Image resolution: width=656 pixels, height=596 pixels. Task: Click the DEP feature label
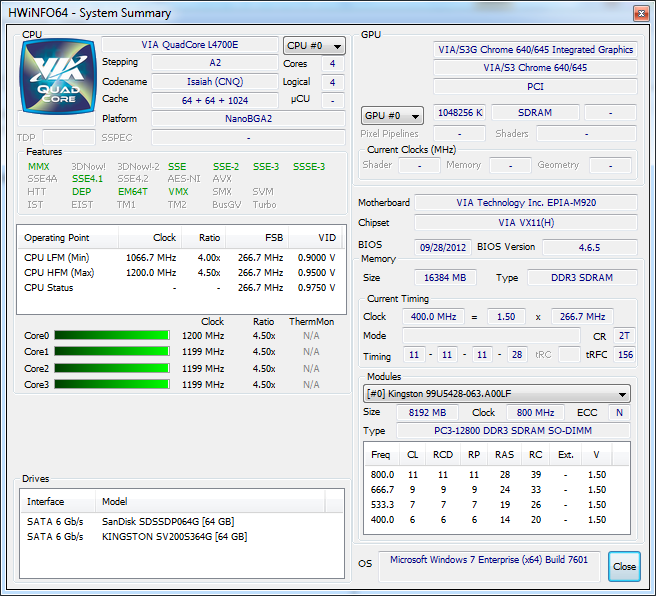pos(81,192)
